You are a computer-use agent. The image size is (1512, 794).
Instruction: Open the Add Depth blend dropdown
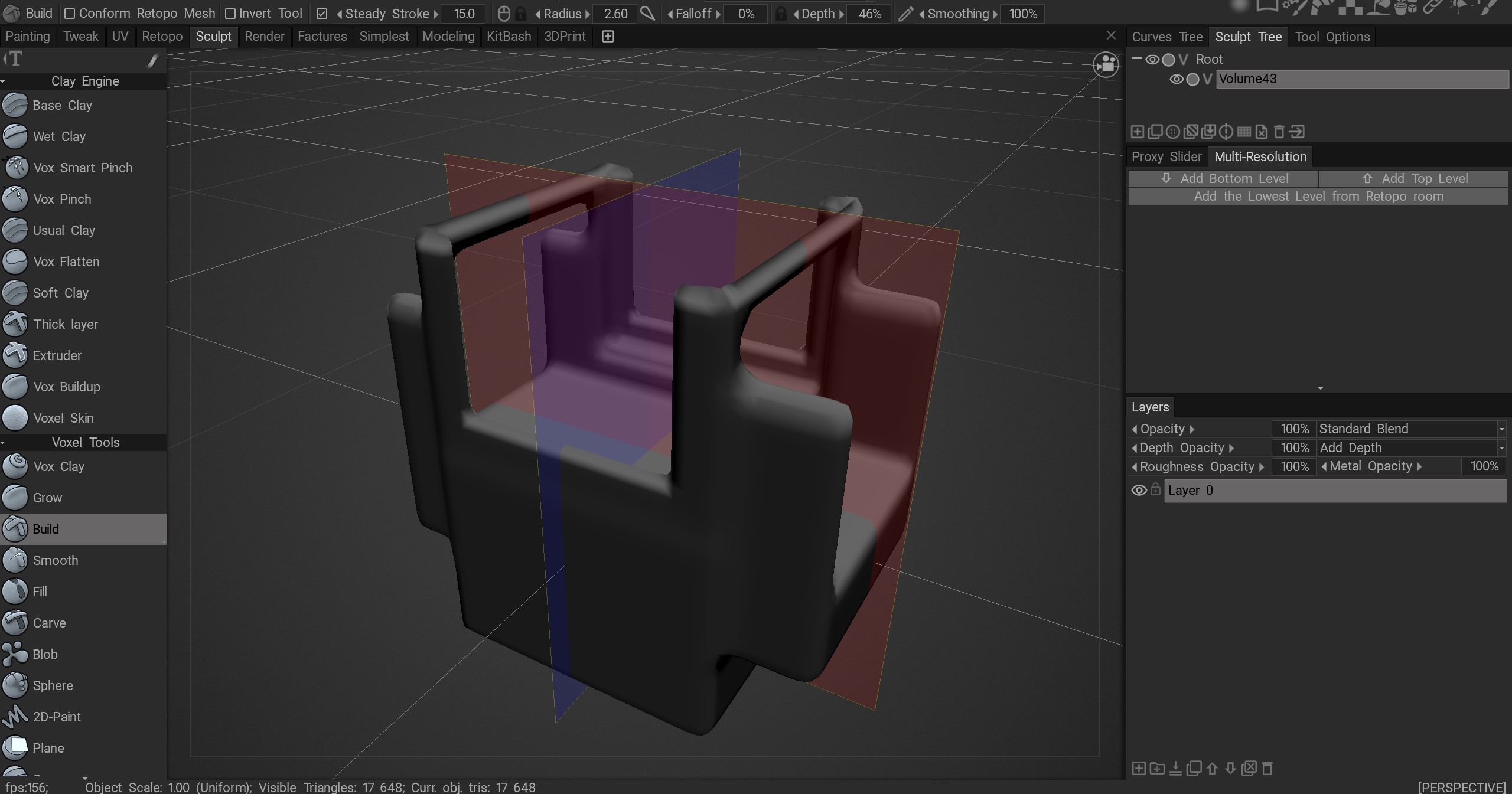pyautogui.click(x=1412, y=448)
